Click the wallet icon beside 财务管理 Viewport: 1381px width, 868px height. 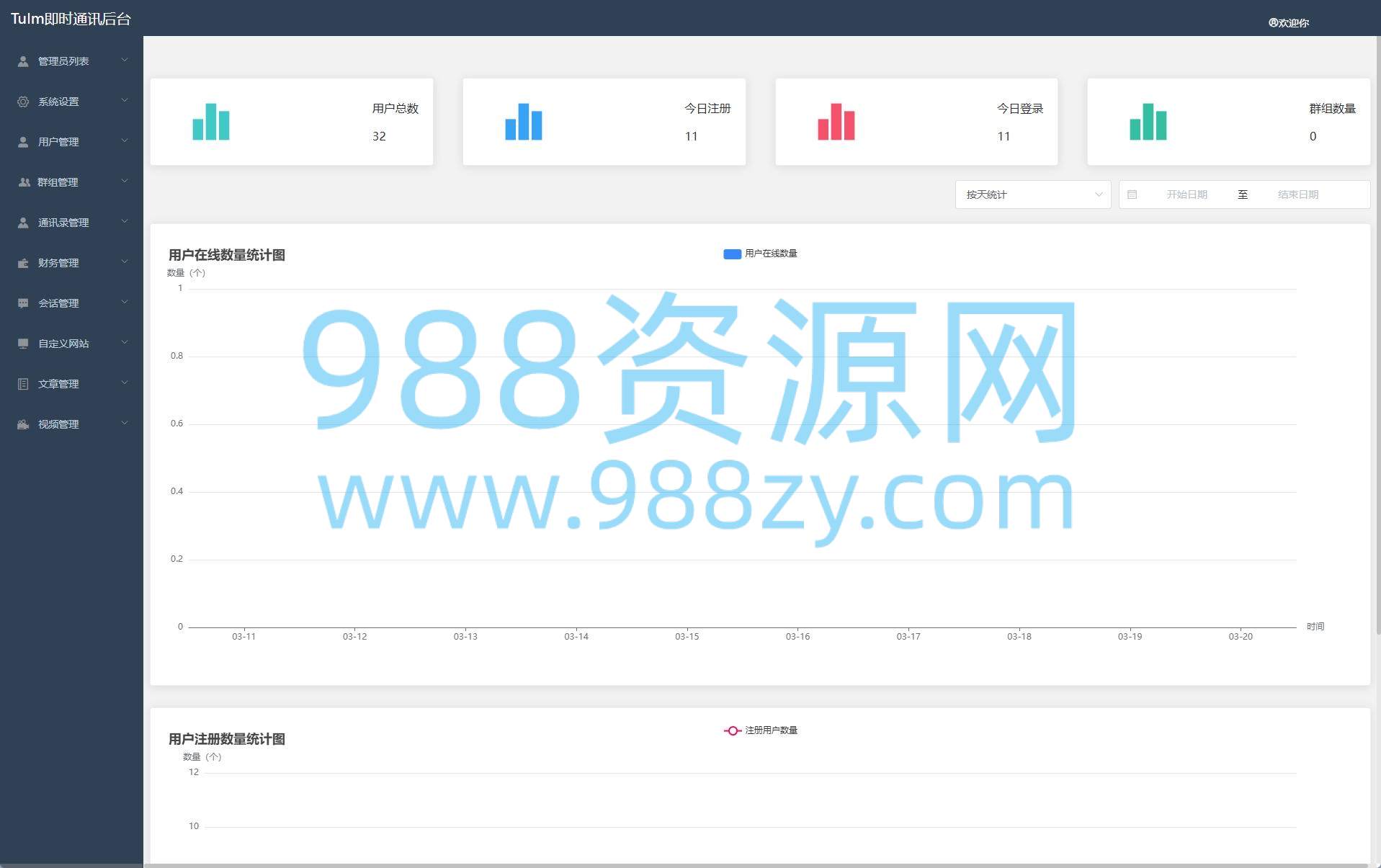[23, 263]
